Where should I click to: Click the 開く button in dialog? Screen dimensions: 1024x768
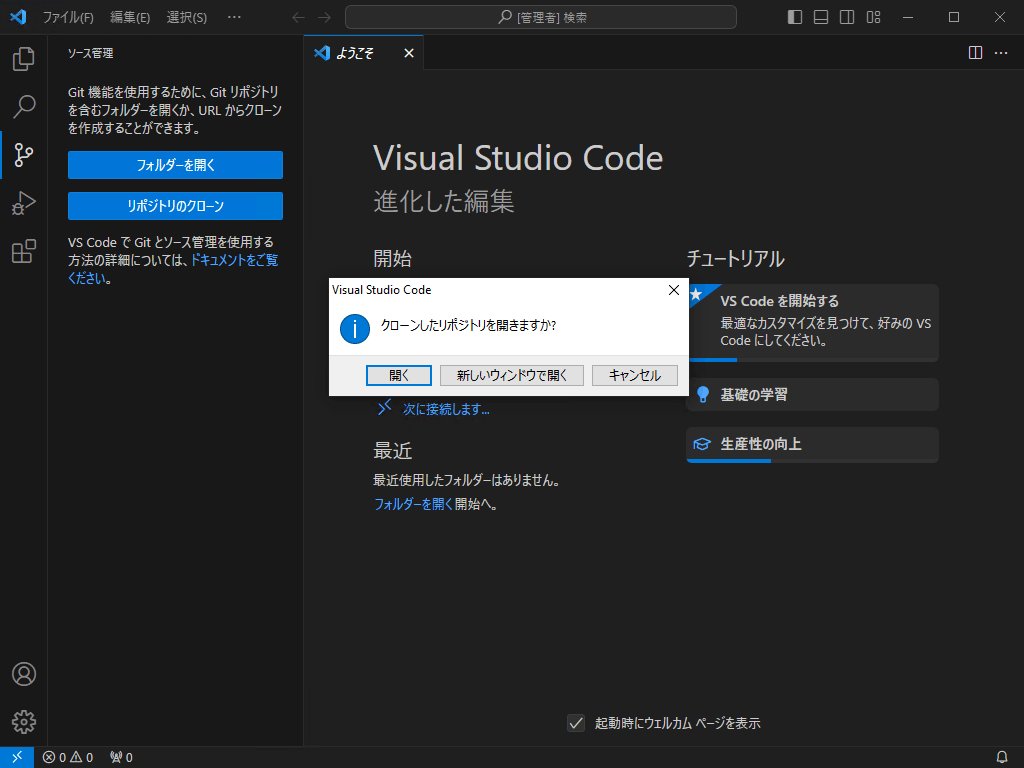click(399, 376)
